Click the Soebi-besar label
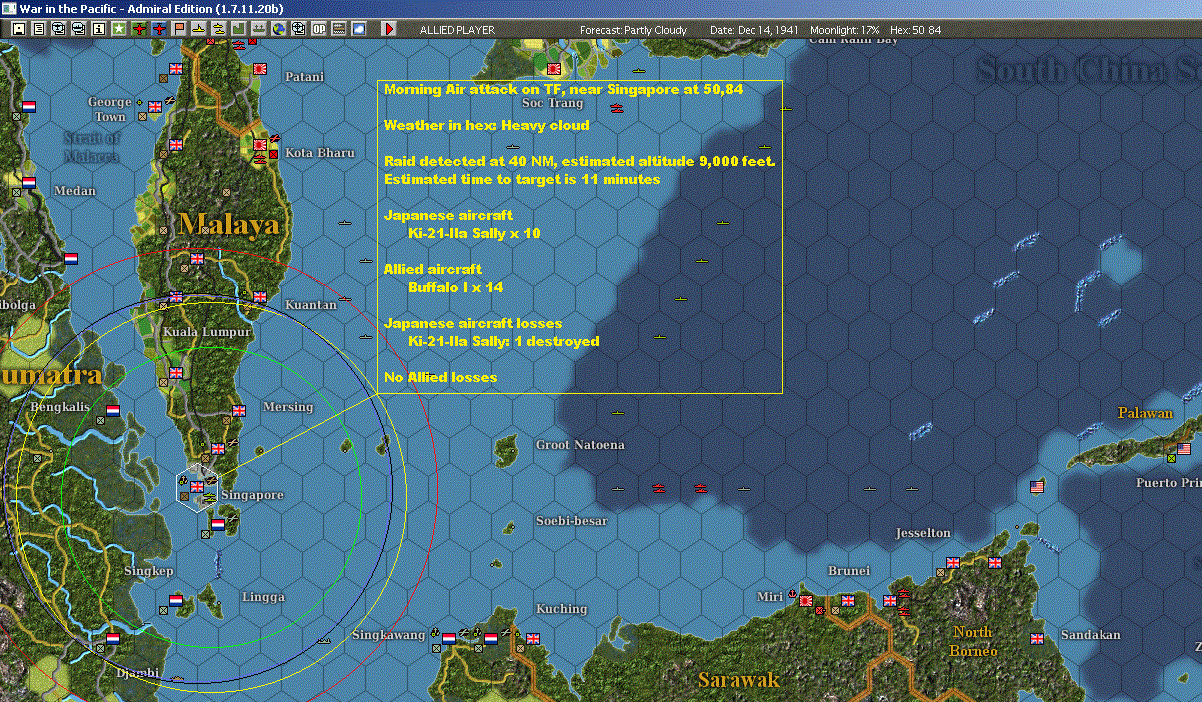Viewport: 1202px width, 702px height. (x=572, y=521)
